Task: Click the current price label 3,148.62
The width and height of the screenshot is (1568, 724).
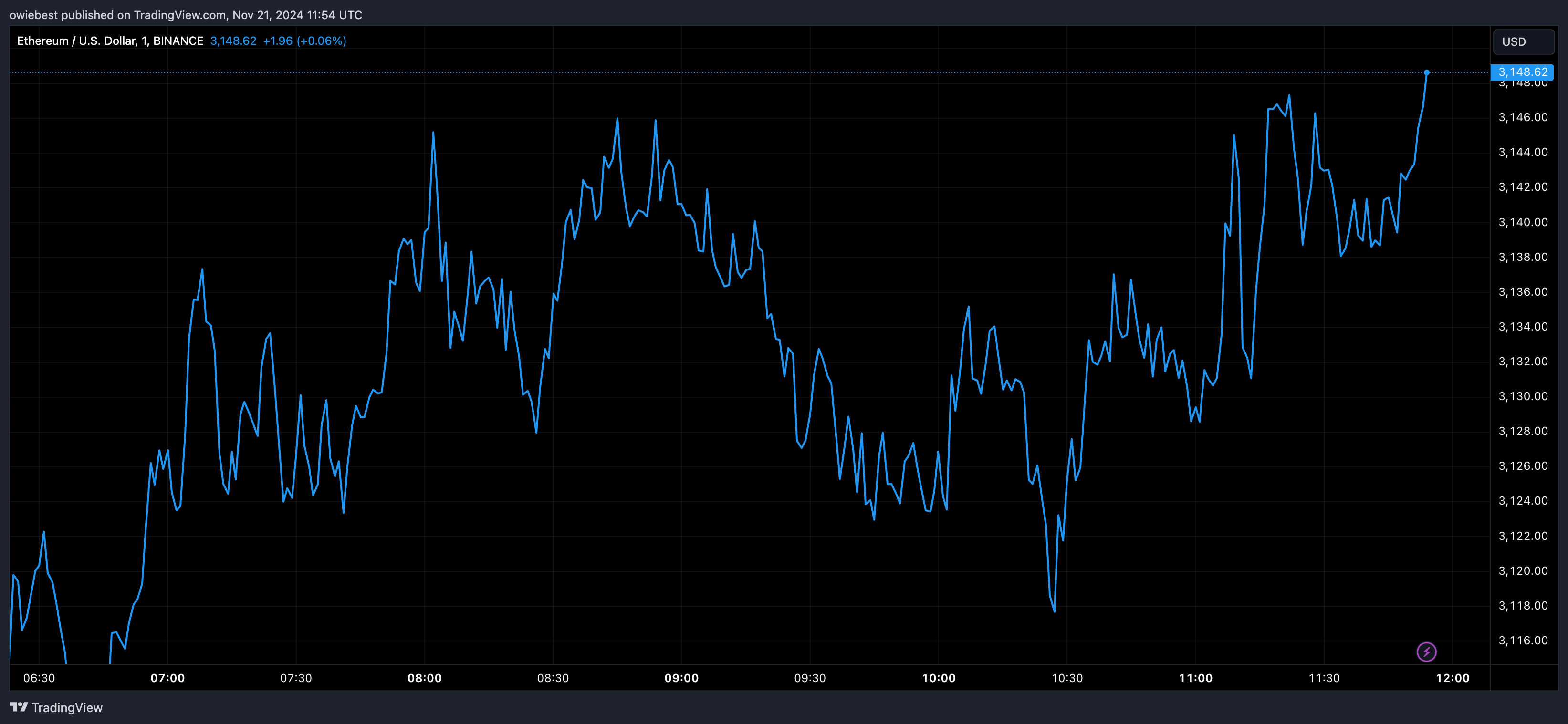Action: click(x=1522, y=72)
